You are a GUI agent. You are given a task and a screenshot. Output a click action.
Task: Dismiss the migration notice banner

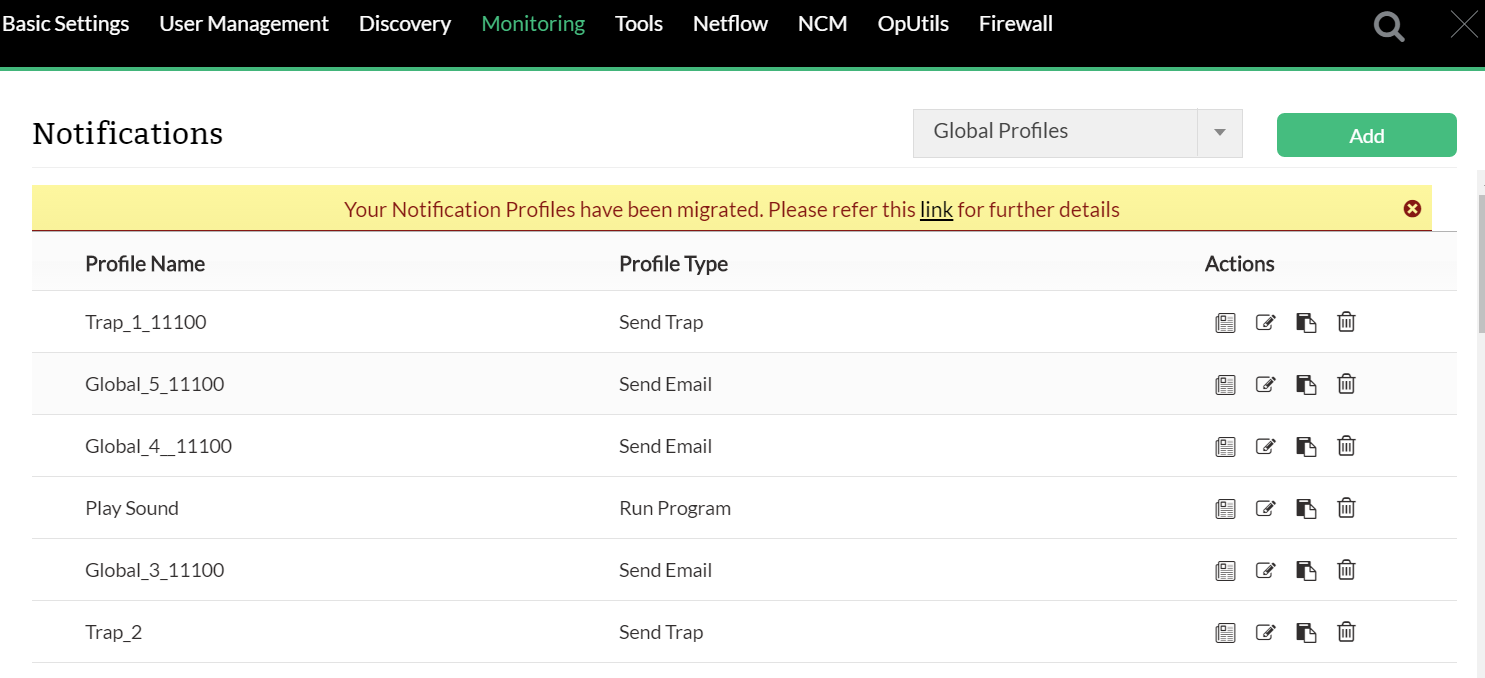tap(1412, 209)
